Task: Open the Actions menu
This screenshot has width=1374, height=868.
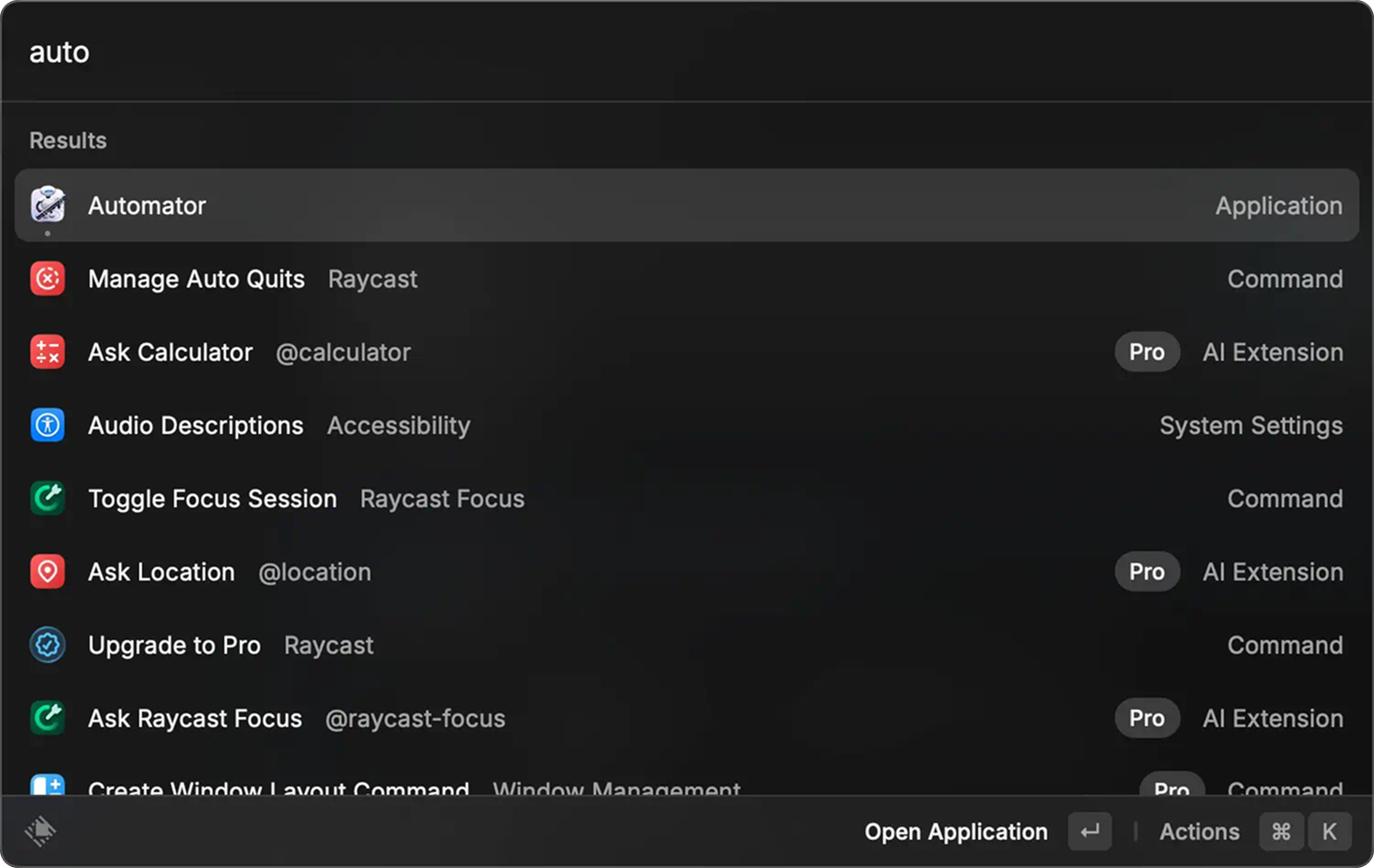Action: (x=1199, y=831)
